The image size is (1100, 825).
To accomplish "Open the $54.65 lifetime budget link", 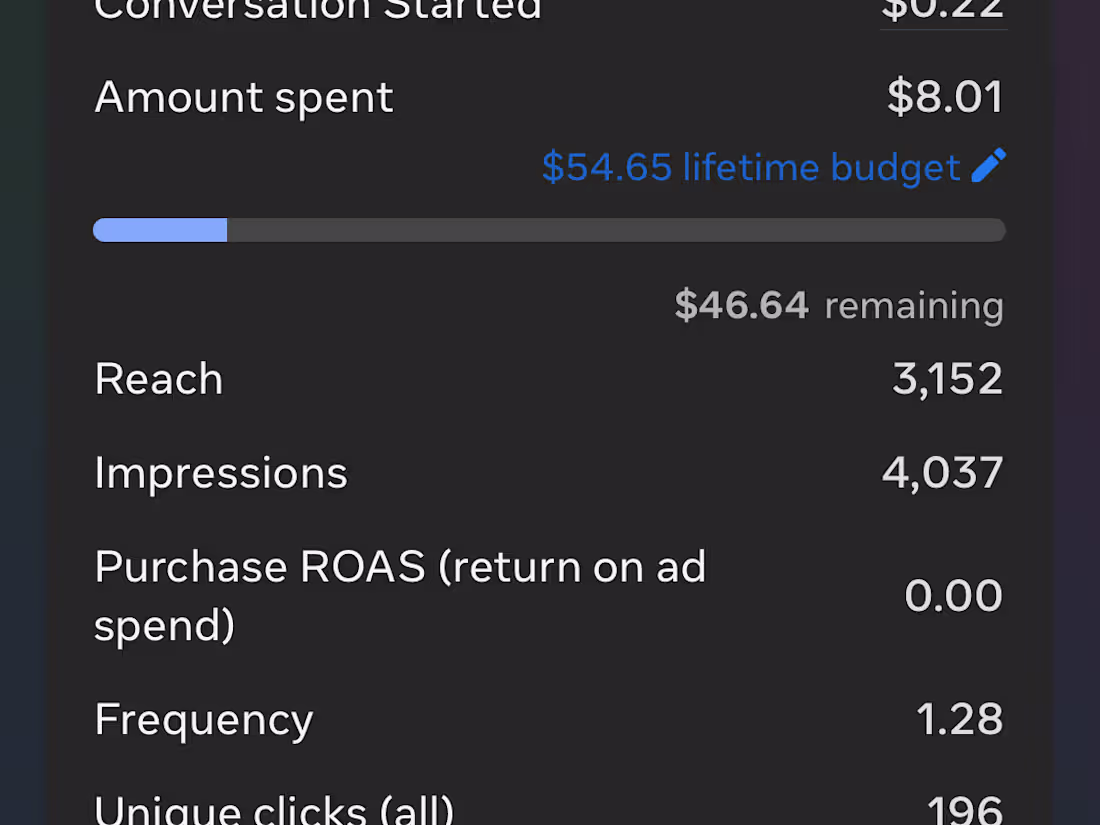I will pyautogui.click(x=750, y=167).
